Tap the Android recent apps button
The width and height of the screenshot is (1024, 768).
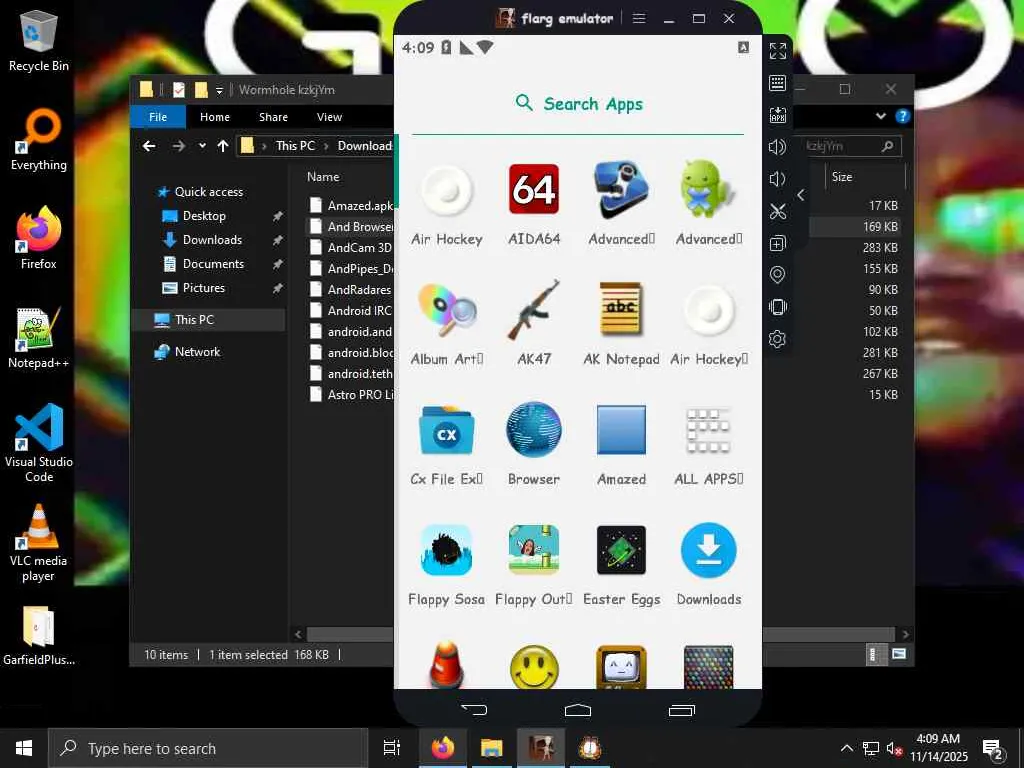(682, 709)
